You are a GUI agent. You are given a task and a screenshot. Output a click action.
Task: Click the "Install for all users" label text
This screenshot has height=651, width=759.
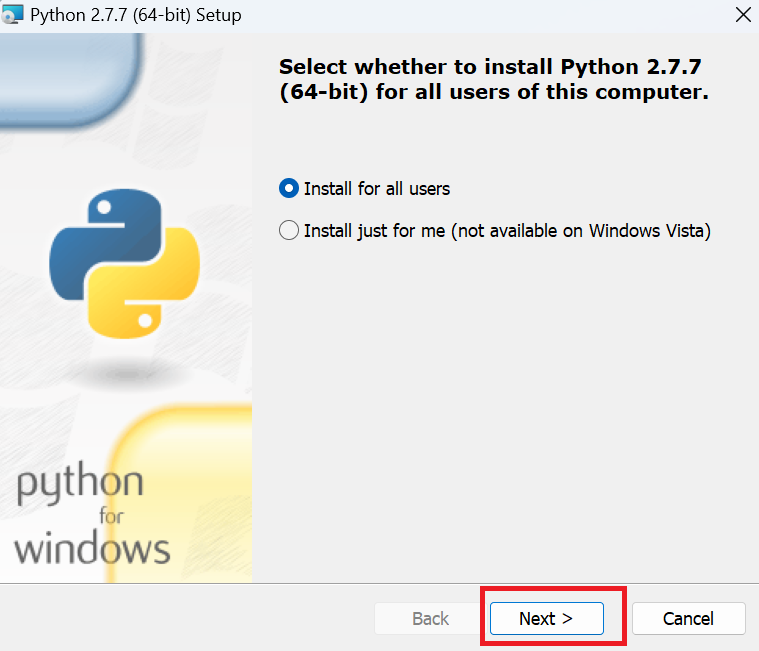point(377,189)
